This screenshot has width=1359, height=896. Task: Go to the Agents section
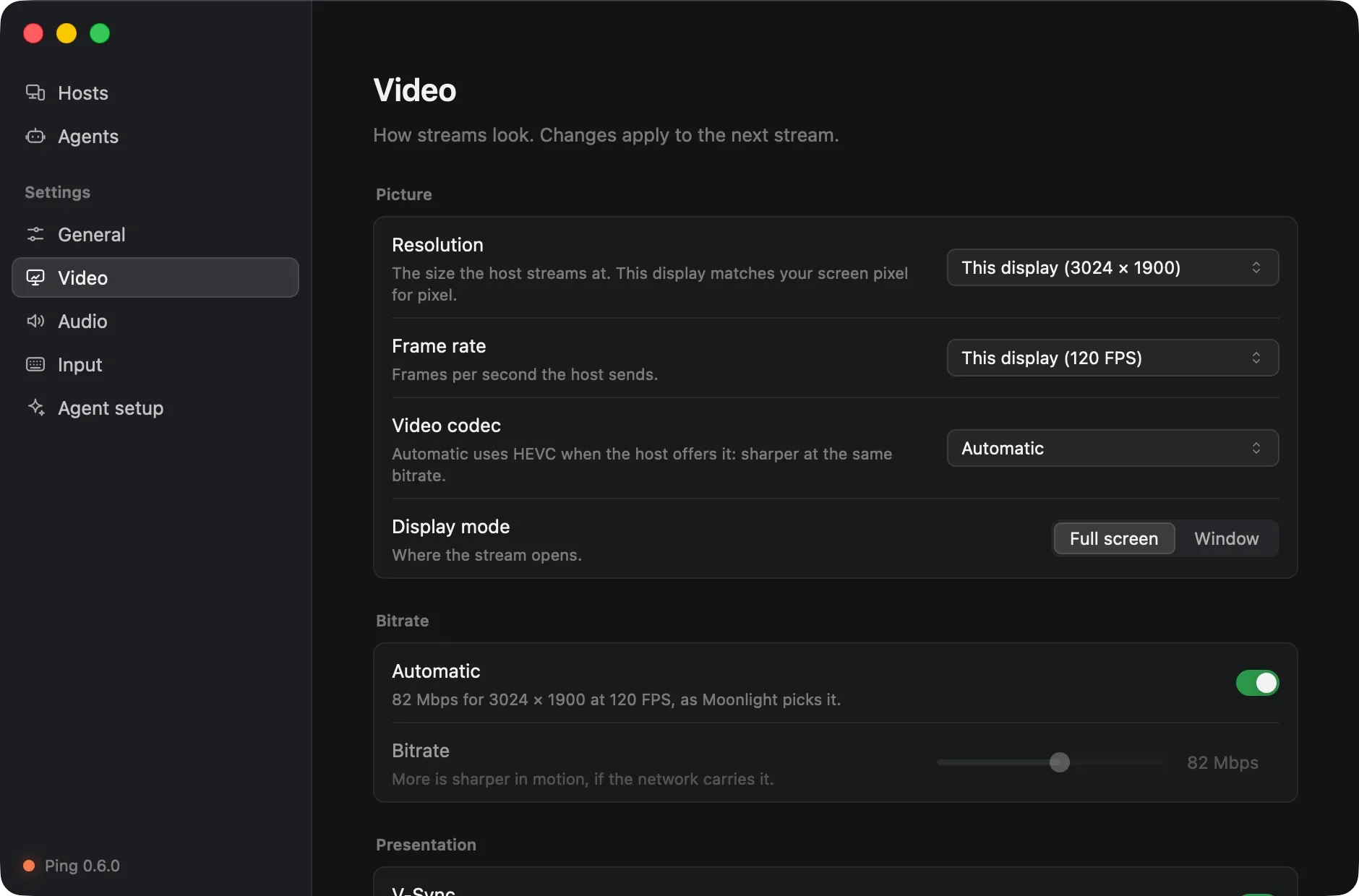(x=155, y=136)
